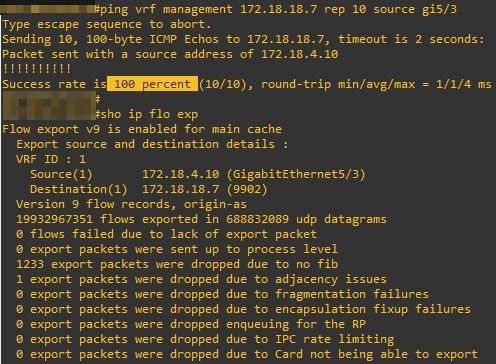
Task: Click the IPC rate limiting line
Action: 205,339
